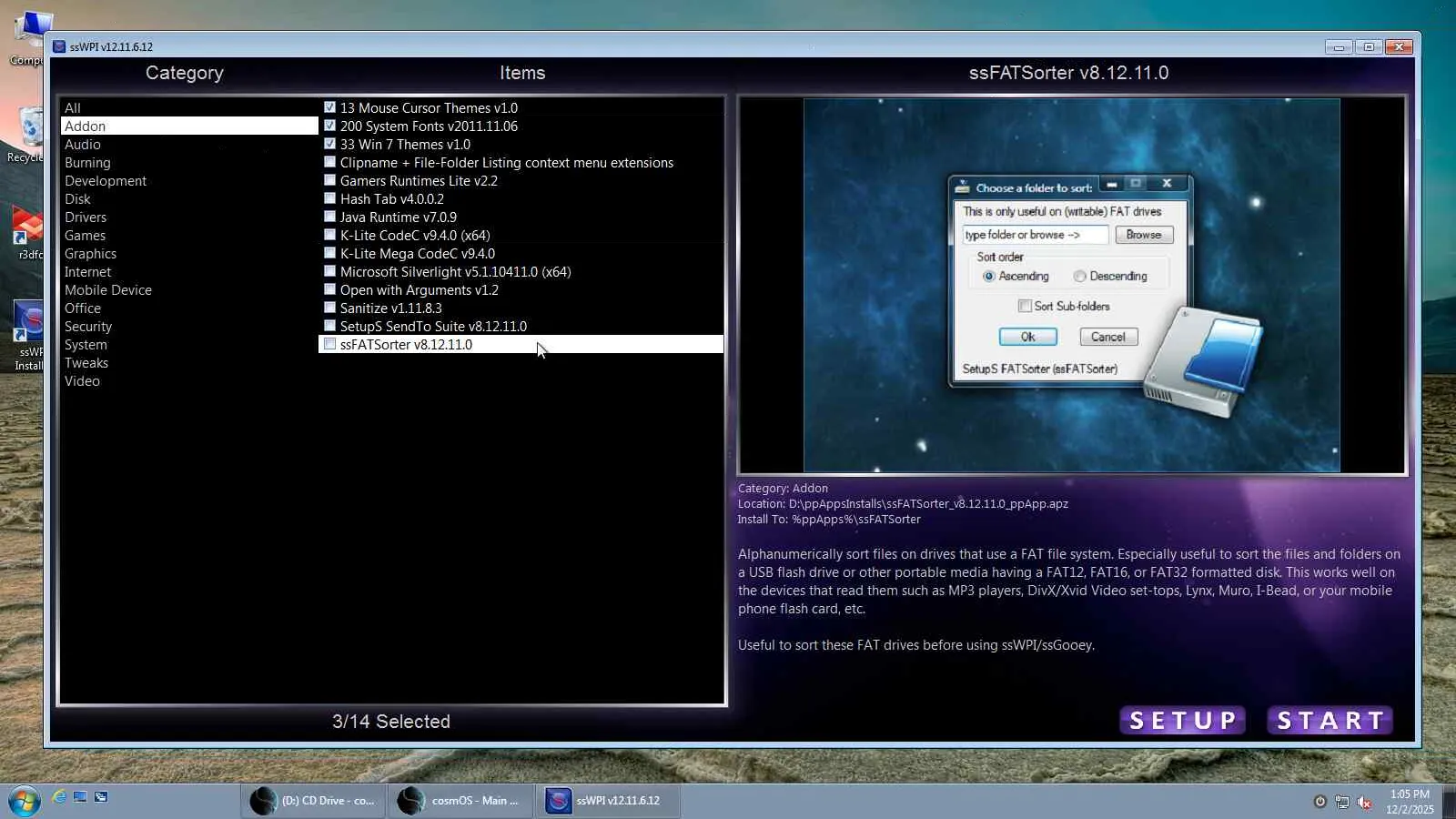Click the Items column header
Image resolution: width=1456 pixels, height=819 pixels.
[522, 73]
